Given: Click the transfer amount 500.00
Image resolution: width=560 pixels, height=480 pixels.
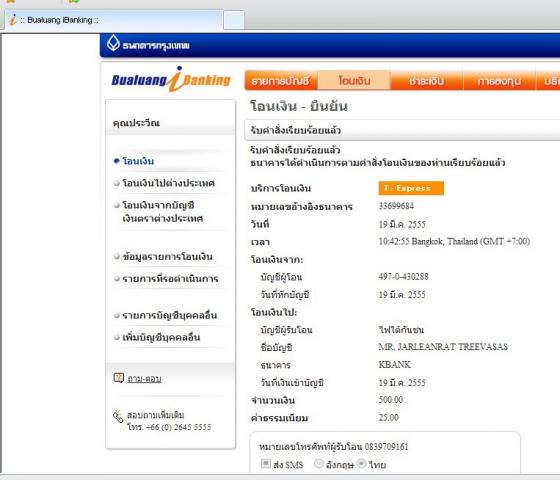Looking at the screenshot, I should (x=391, y=400).
